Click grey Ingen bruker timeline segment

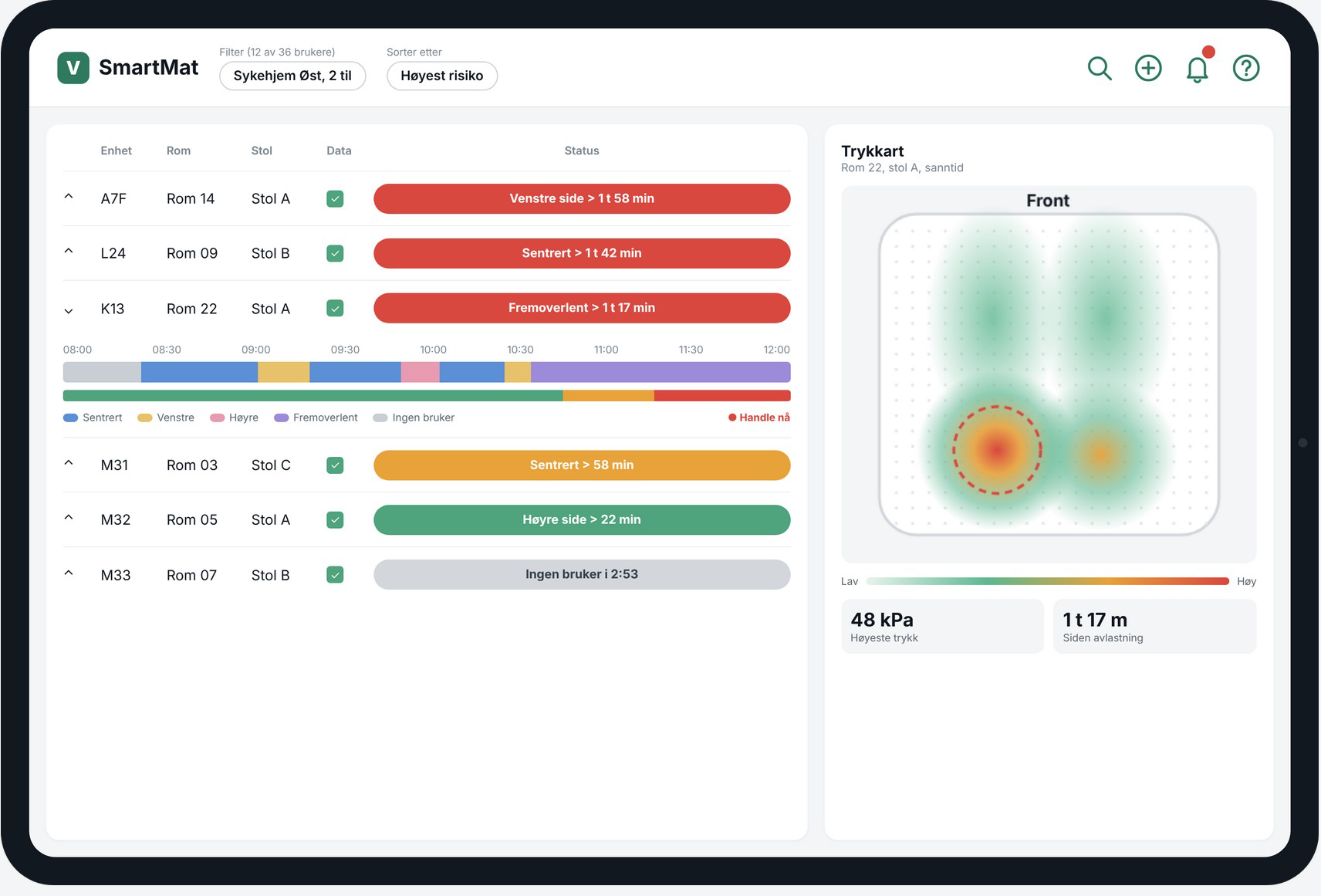(x=102, y=372)
